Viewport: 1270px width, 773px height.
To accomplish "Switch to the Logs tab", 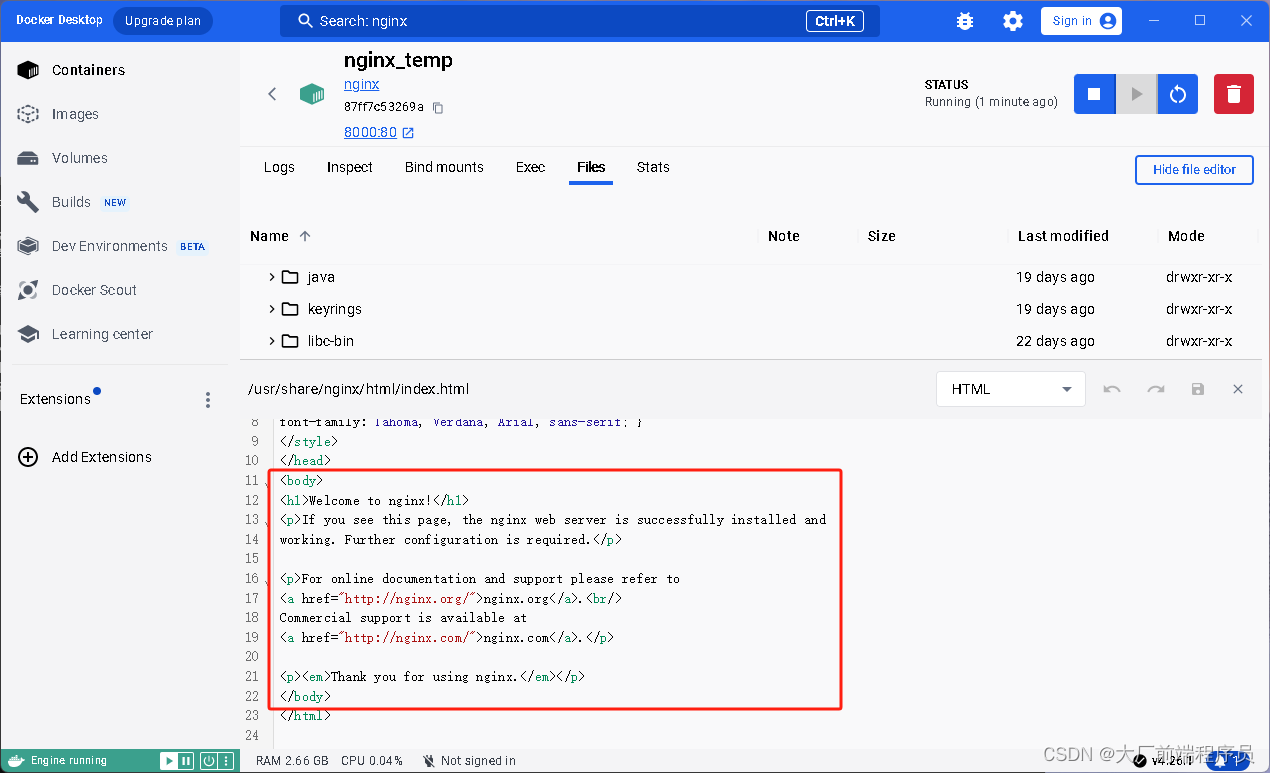I will 279,167.
